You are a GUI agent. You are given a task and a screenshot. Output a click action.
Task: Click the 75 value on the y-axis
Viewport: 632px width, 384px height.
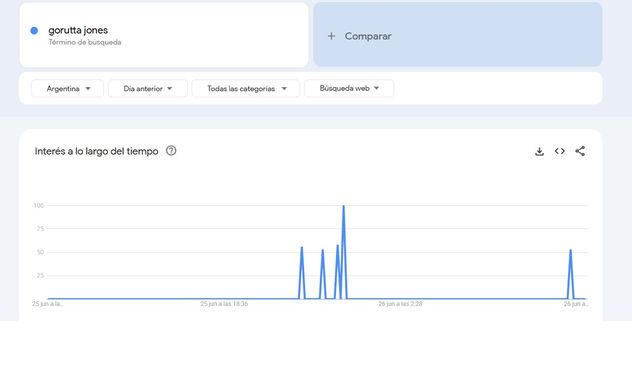[x=40, y=229]
